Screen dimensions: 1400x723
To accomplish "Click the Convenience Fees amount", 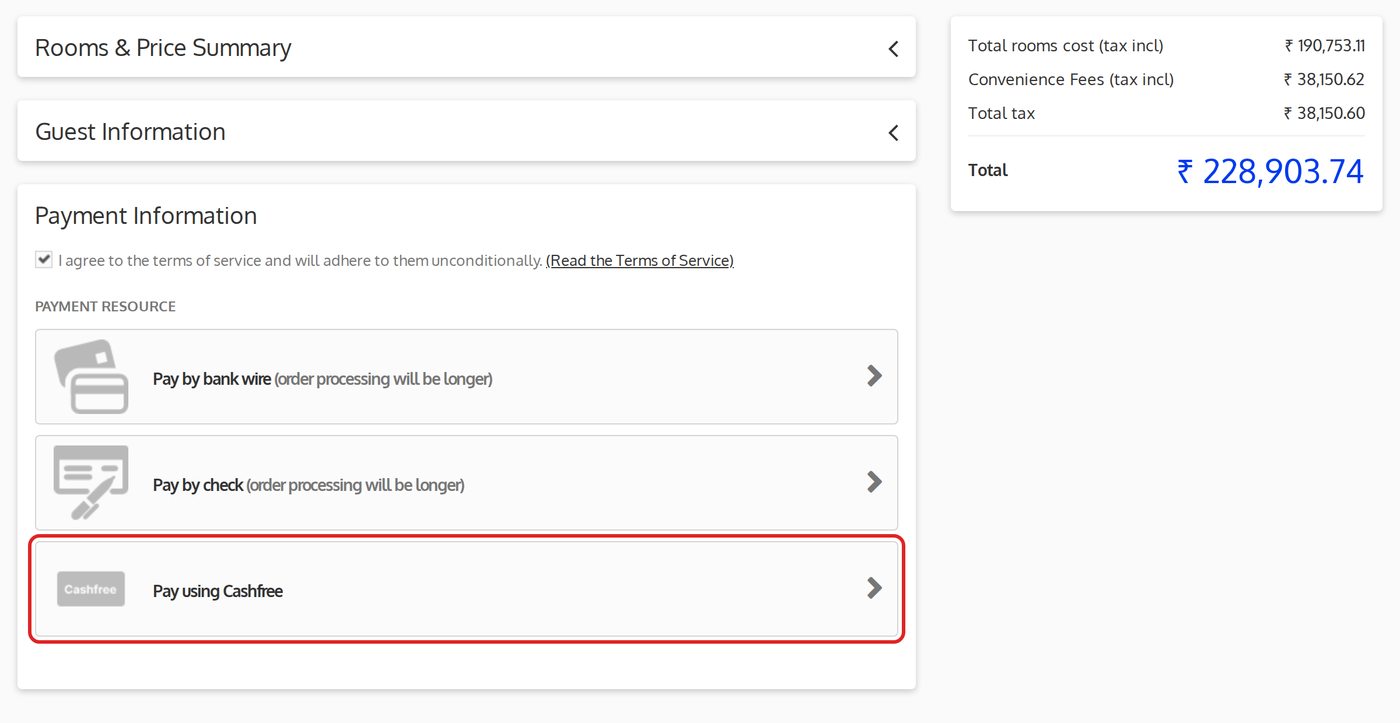I will (1324, 80).
